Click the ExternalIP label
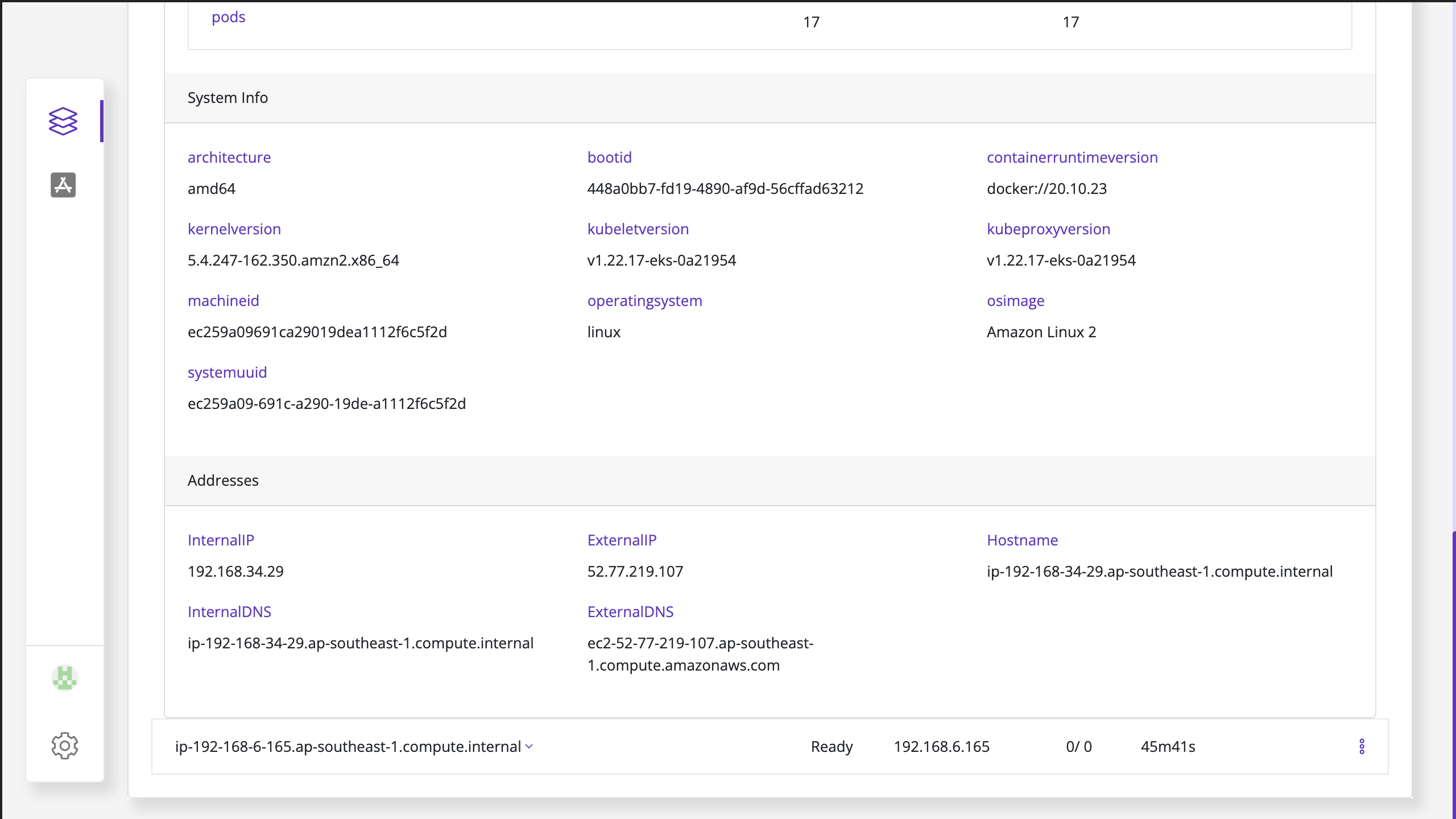This screenshot has width=1456, height=819. click(x=622, y=540)
